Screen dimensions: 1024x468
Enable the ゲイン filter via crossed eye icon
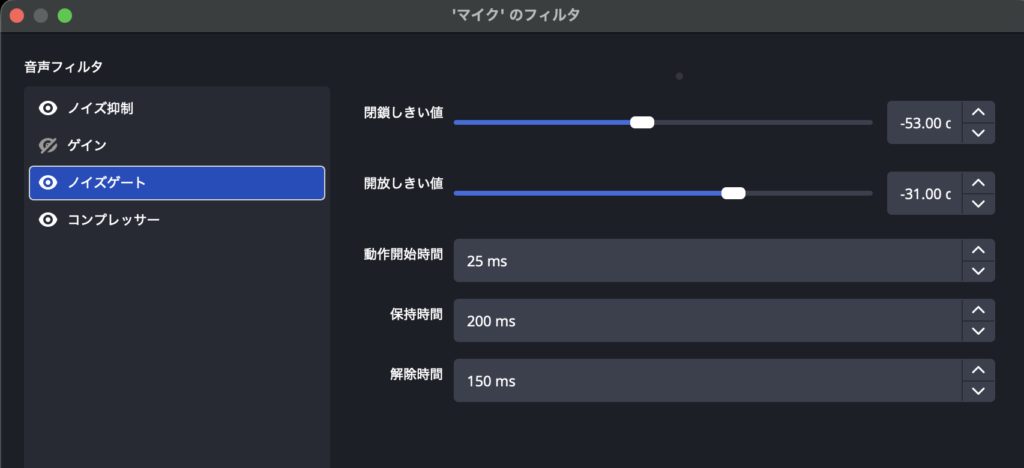pos(47,146)
